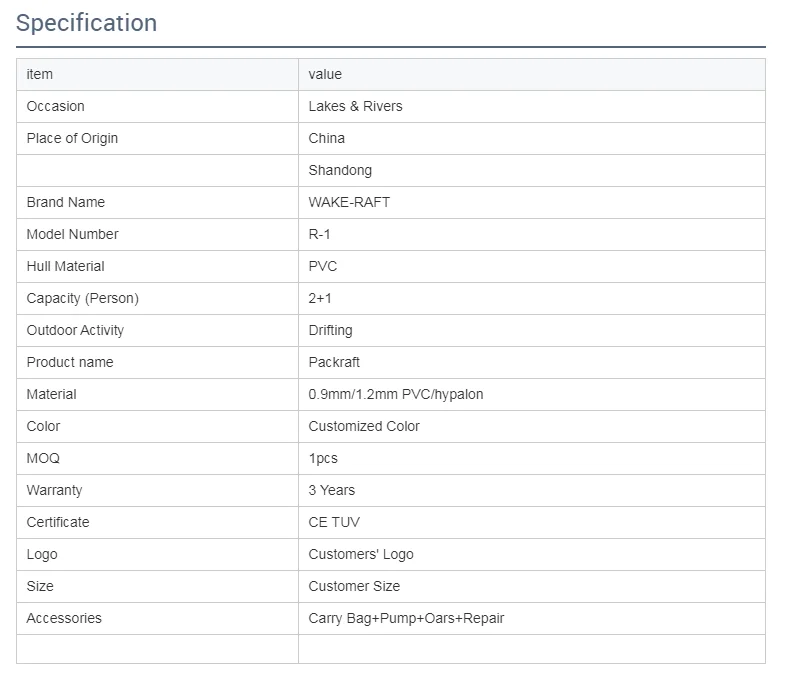Click the 'MOQ' row label
This screenshot has height=679, width=793.
43,458
